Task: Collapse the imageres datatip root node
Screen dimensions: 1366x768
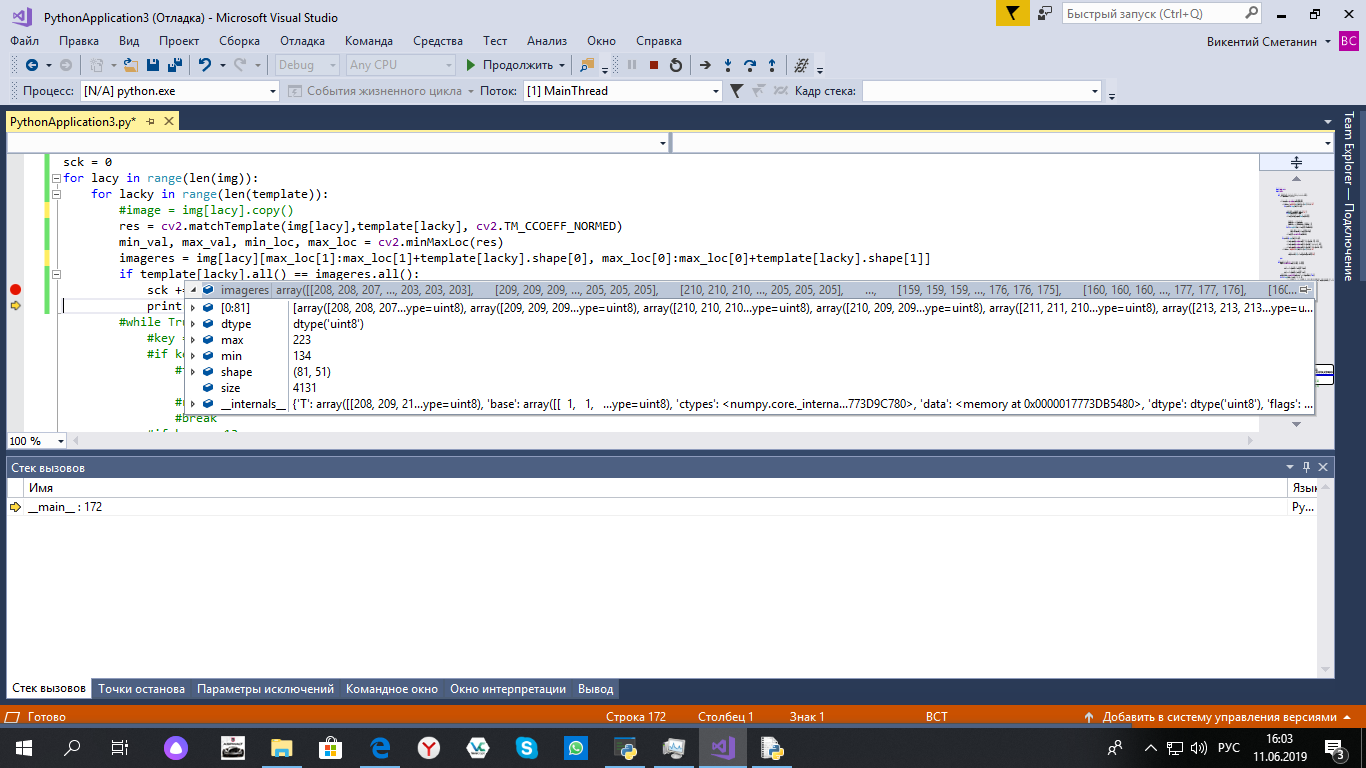Action: 194,290
